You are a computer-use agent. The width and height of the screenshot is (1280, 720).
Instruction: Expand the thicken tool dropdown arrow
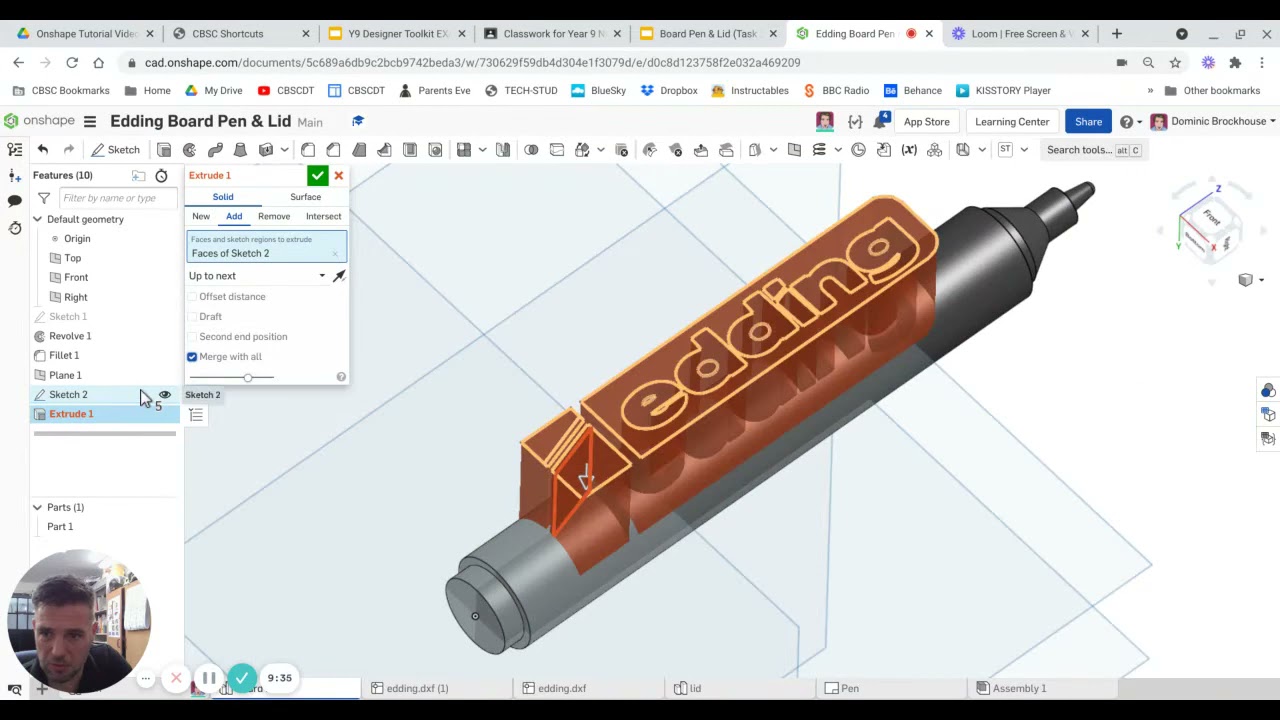[x=284, y=150]
